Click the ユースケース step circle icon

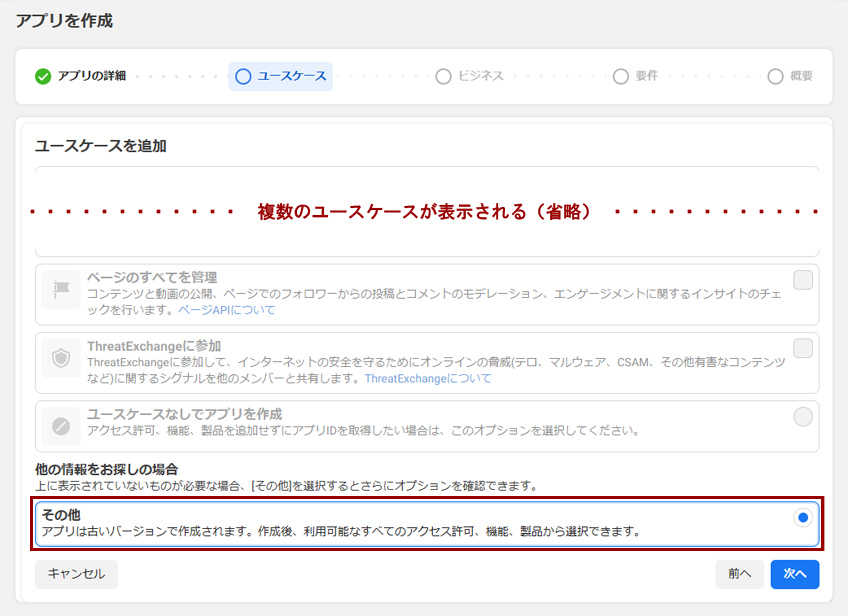[x=243, y=77]
